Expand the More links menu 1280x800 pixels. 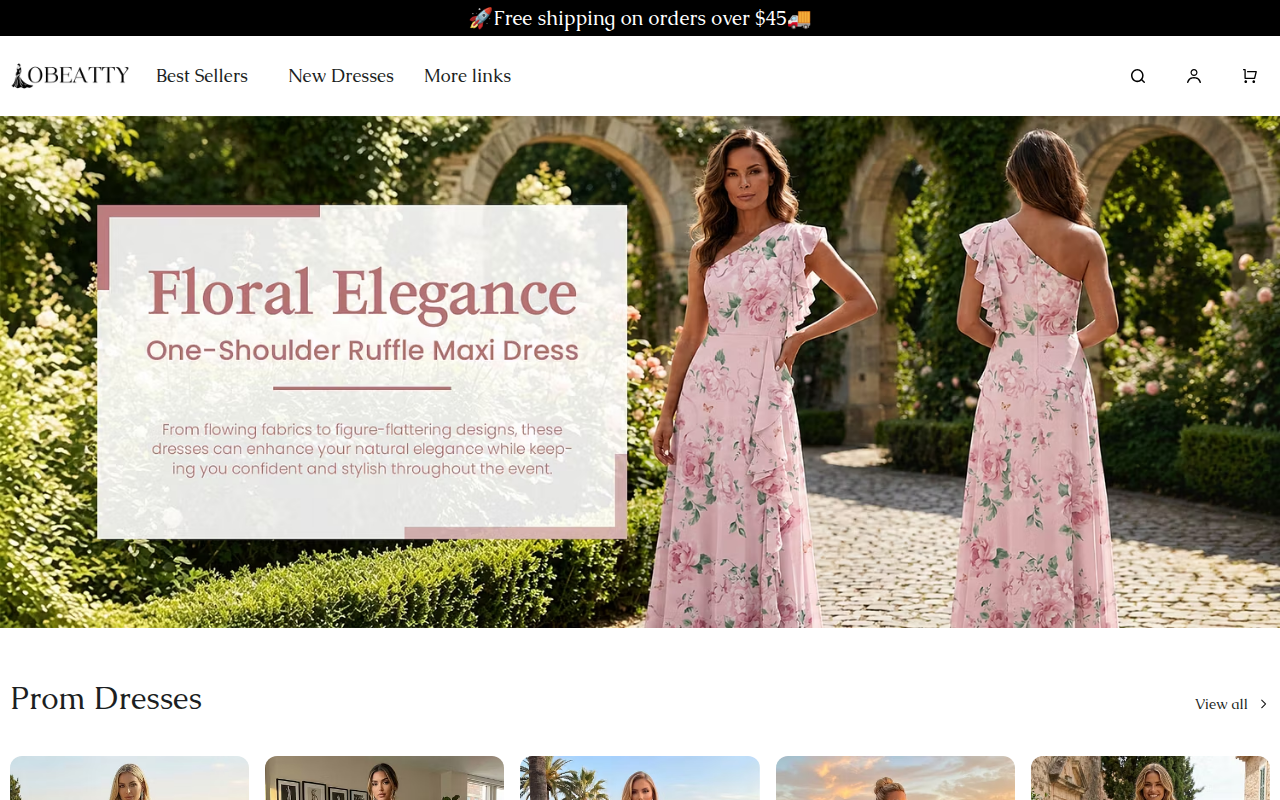pos(467,76)
